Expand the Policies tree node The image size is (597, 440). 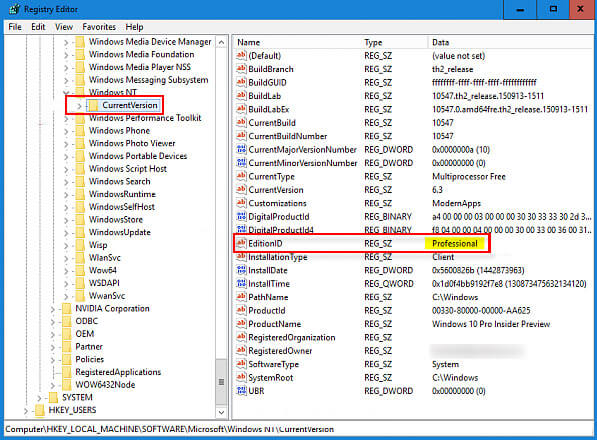pyautogui.click(x=53, y=360)
